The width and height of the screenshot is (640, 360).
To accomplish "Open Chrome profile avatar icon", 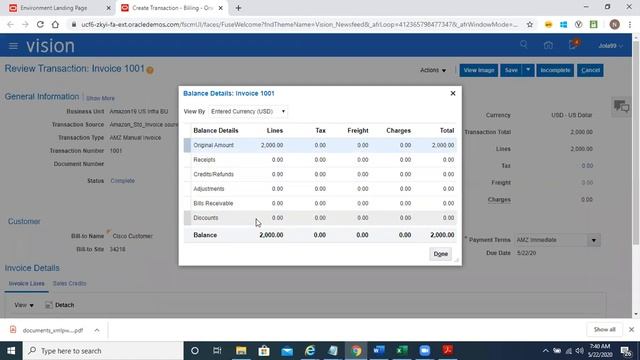I will (x=614, y=24).
